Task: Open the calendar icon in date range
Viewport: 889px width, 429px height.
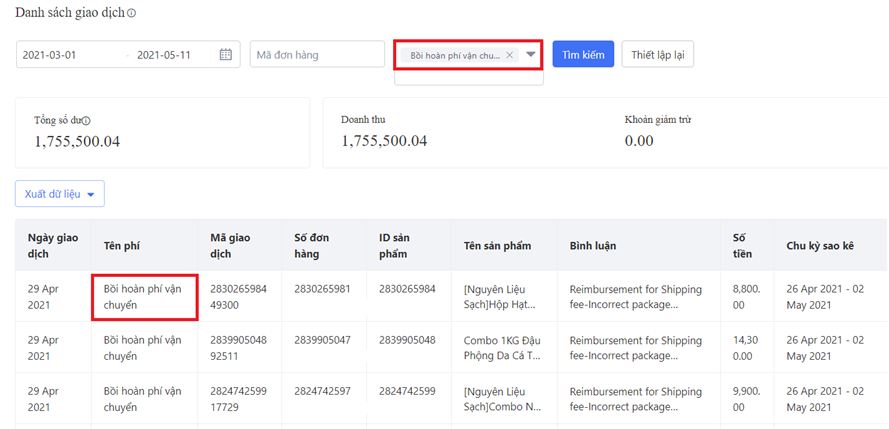Action: [x=226, y=55]
